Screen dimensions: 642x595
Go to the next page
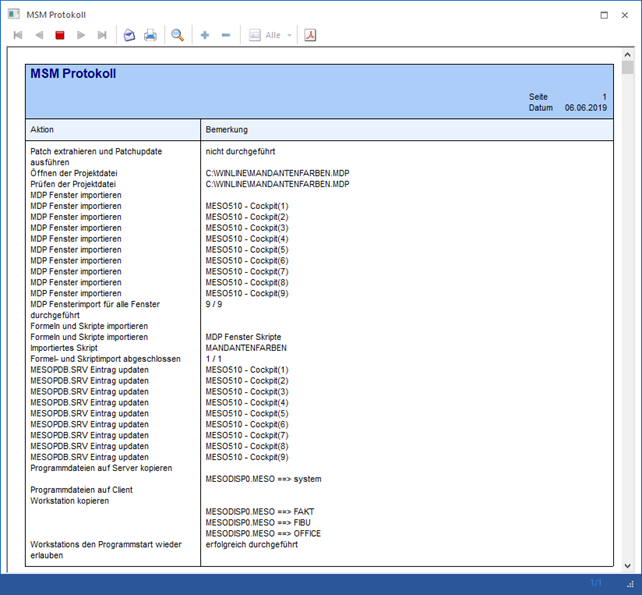click(x=81, y=35)
